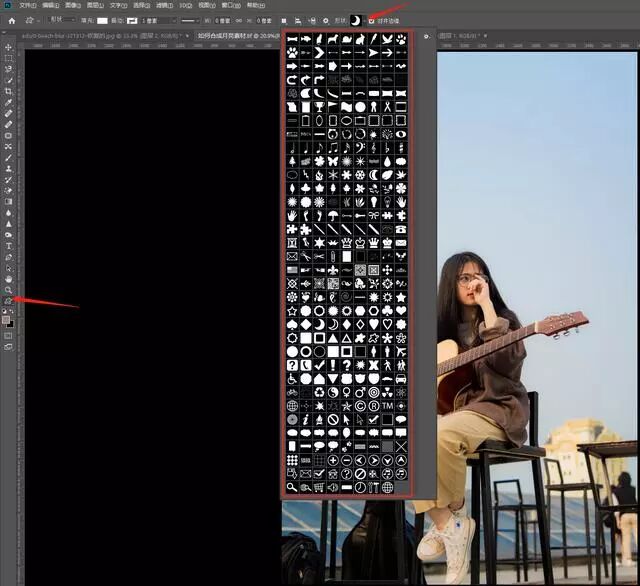Image resolution: width=640 pixels, height=586 pixels.
Task: Choose the wheelchair symbol shape
Action: [x=292, y=379]
